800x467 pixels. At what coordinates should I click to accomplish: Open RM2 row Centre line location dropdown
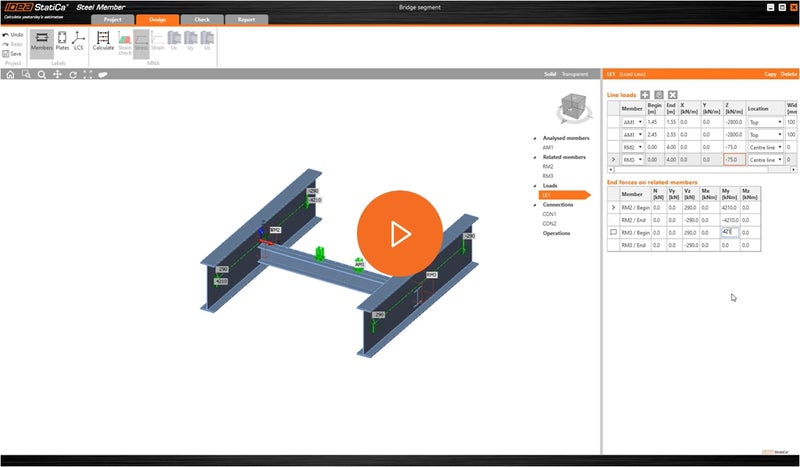[765, 147]
